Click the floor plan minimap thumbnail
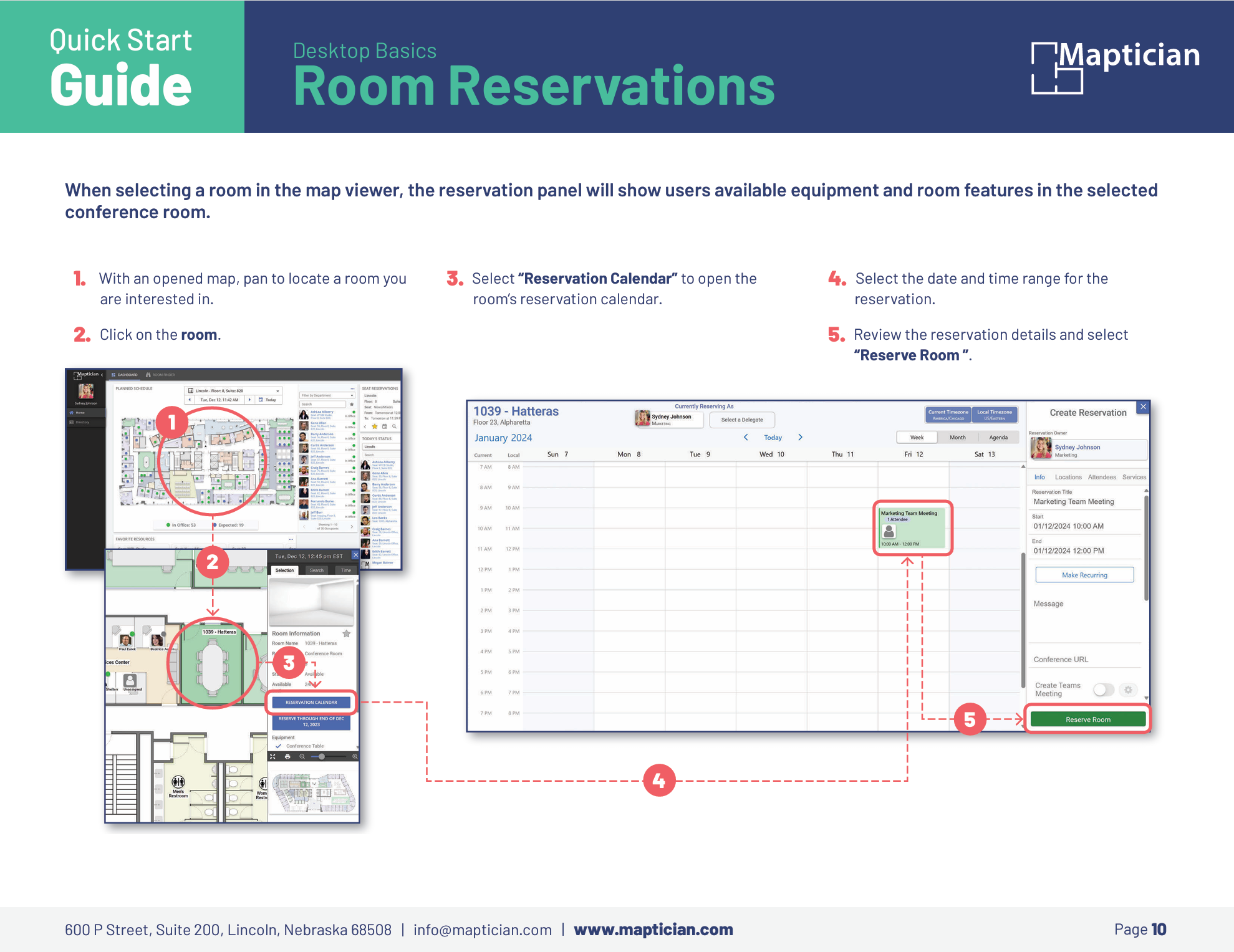1234x952 pixels. click(x=314, y=792)
